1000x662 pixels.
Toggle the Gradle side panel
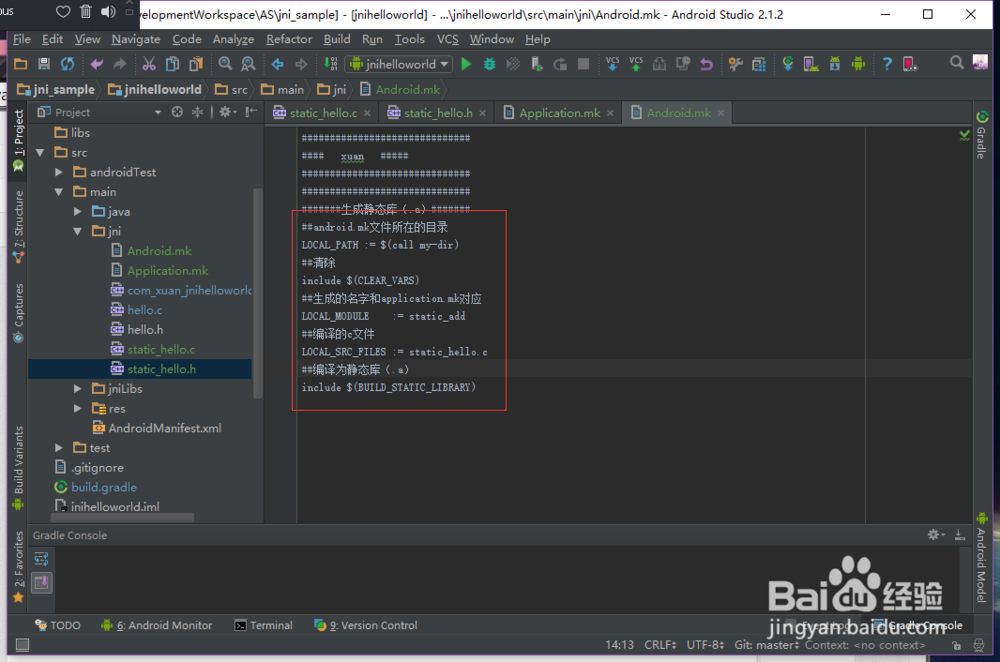point(982,135)
